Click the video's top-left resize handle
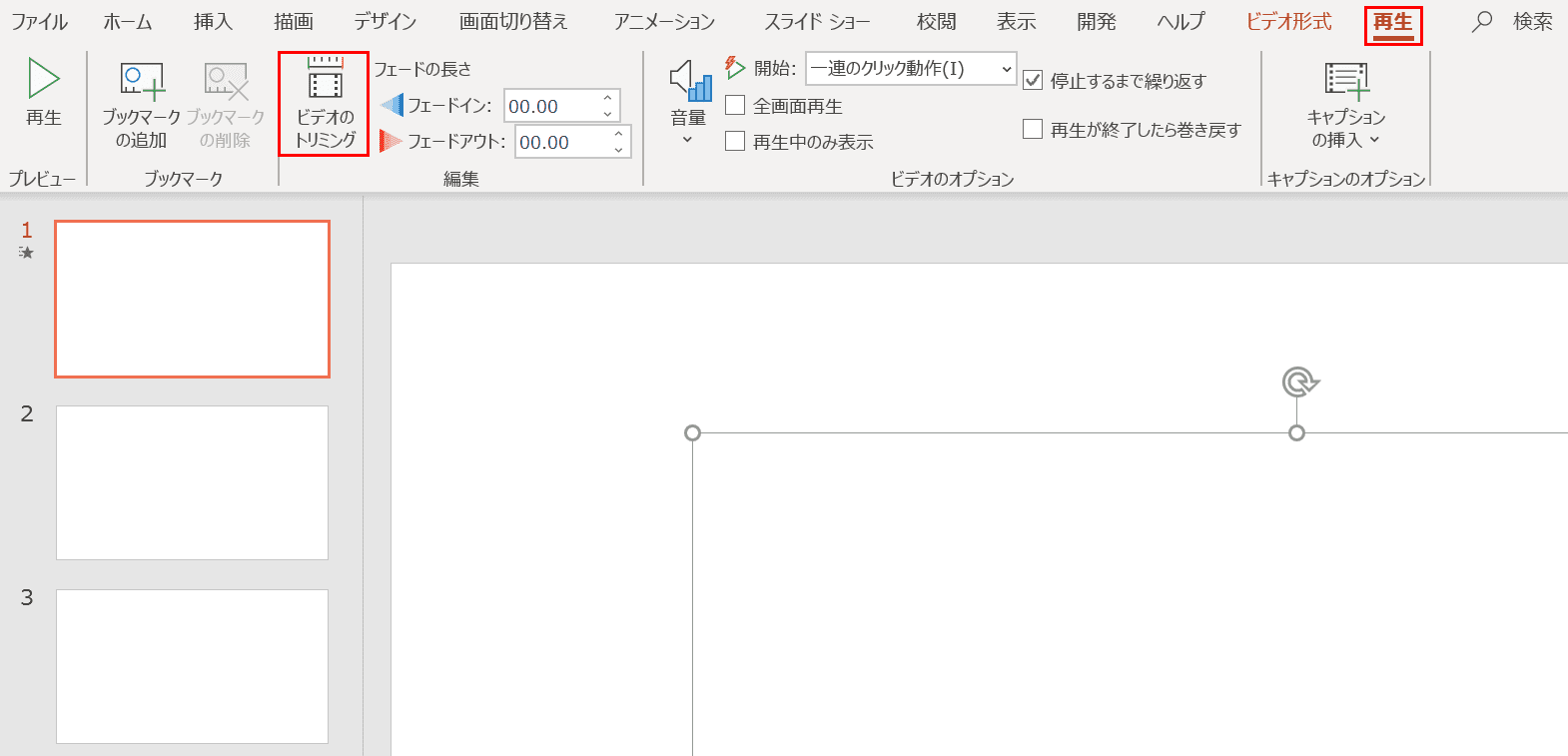Screen dimensions: 1568x756 pos(692,432)
